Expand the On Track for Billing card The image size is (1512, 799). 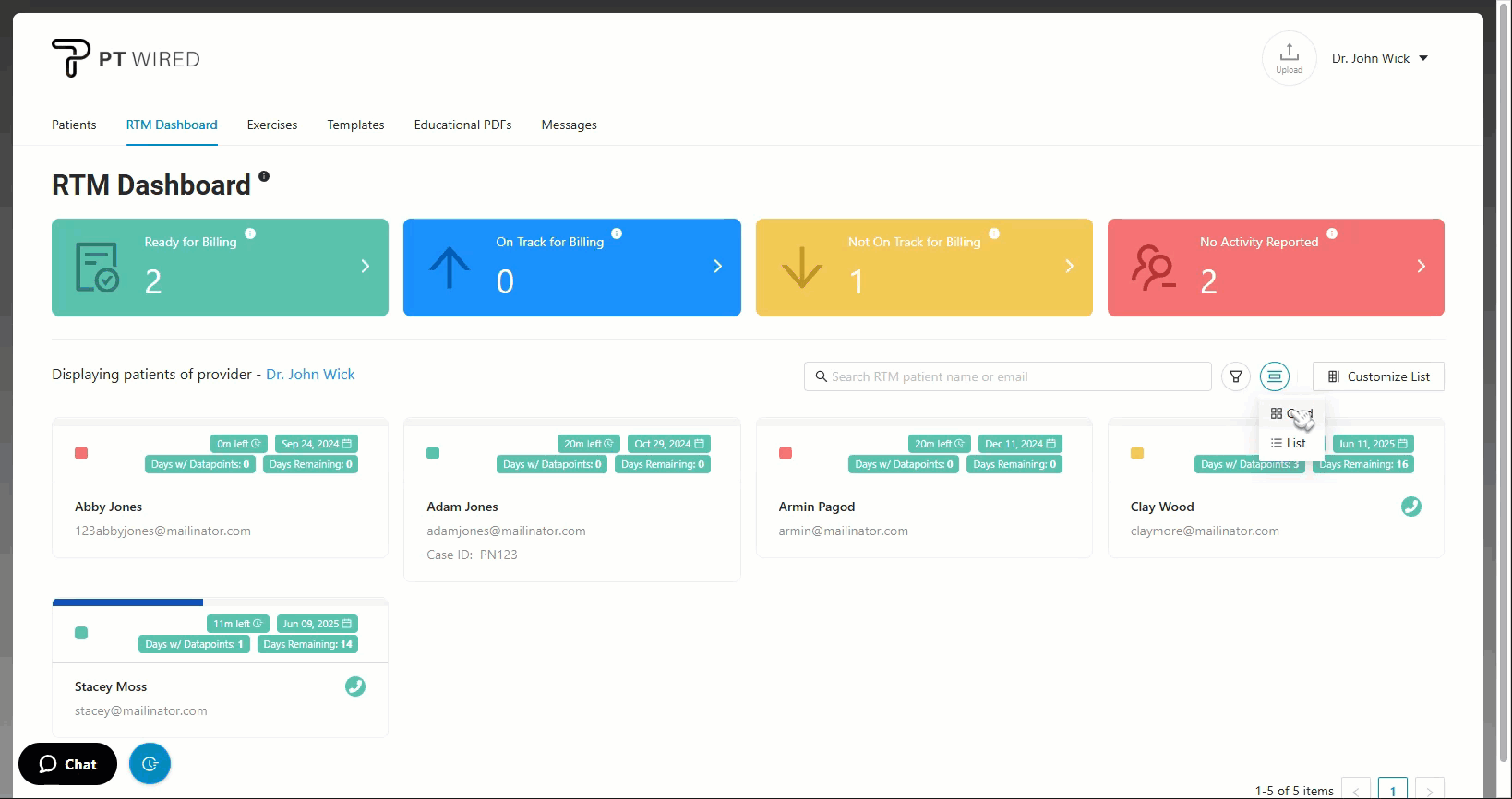[717, 267]
